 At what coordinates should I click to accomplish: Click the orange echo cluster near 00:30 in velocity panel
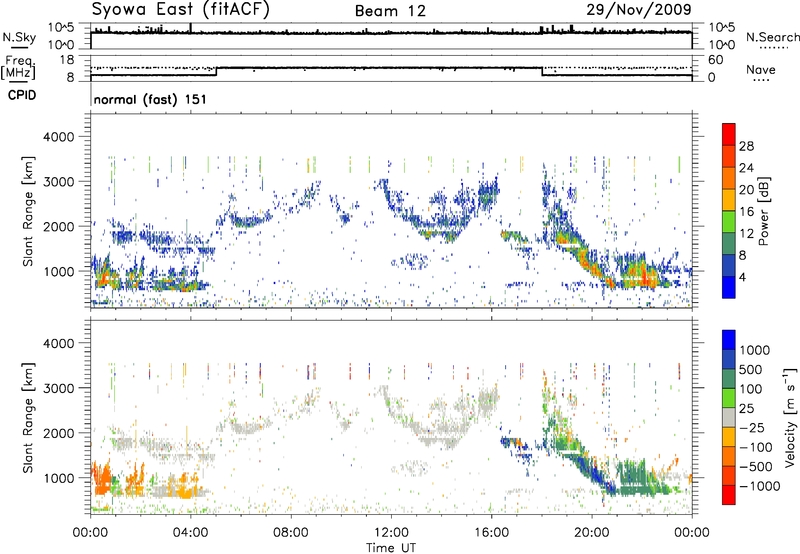click(x=104, y=480)
